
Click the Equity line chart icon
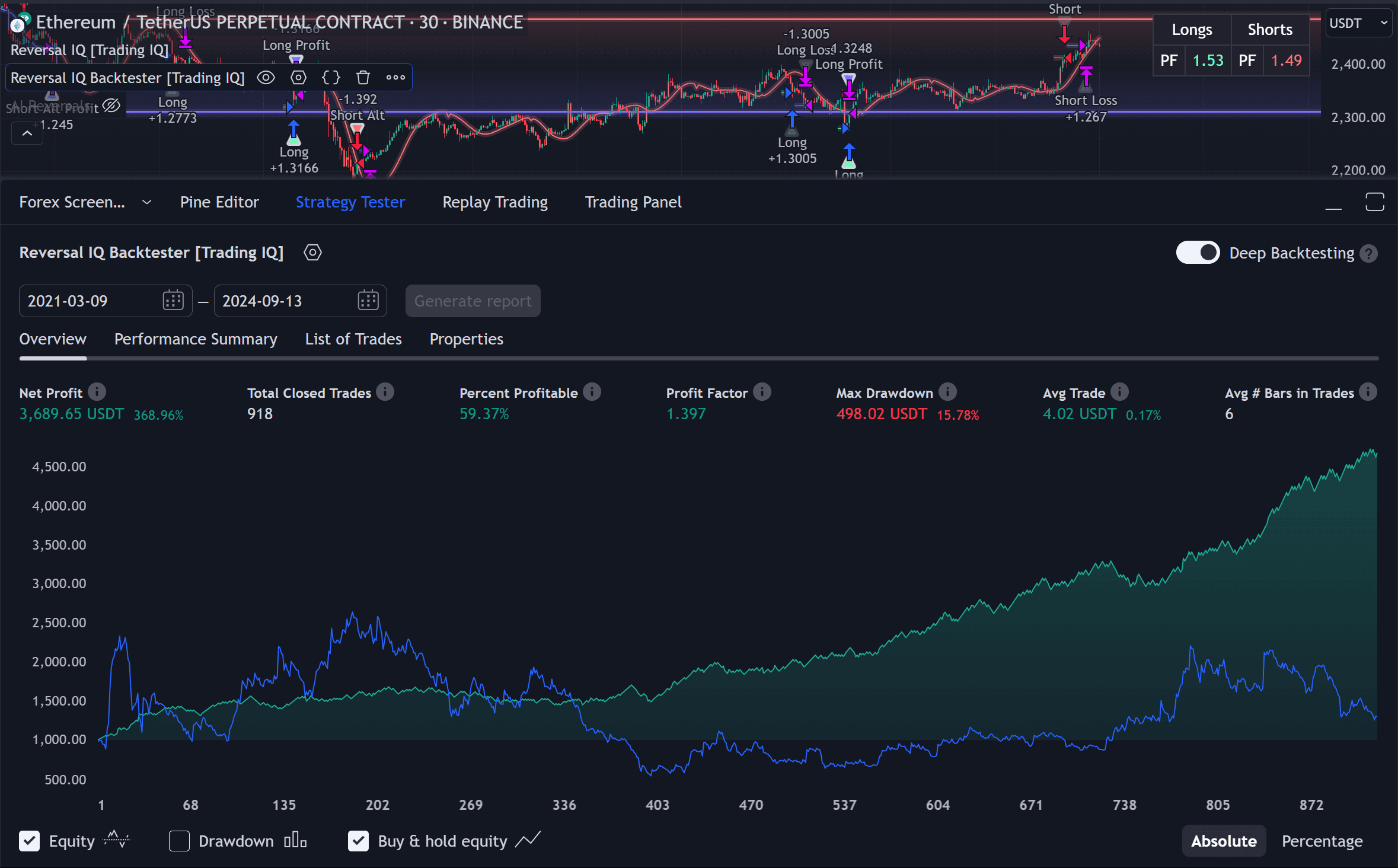pos(116,840)
